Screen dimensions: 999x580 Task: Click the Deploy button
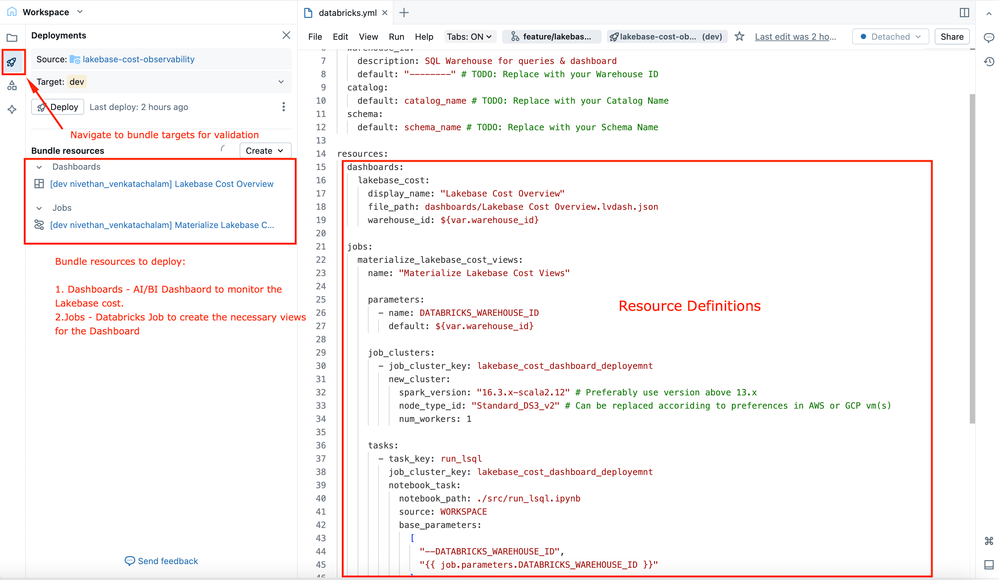tap(57, 107)
